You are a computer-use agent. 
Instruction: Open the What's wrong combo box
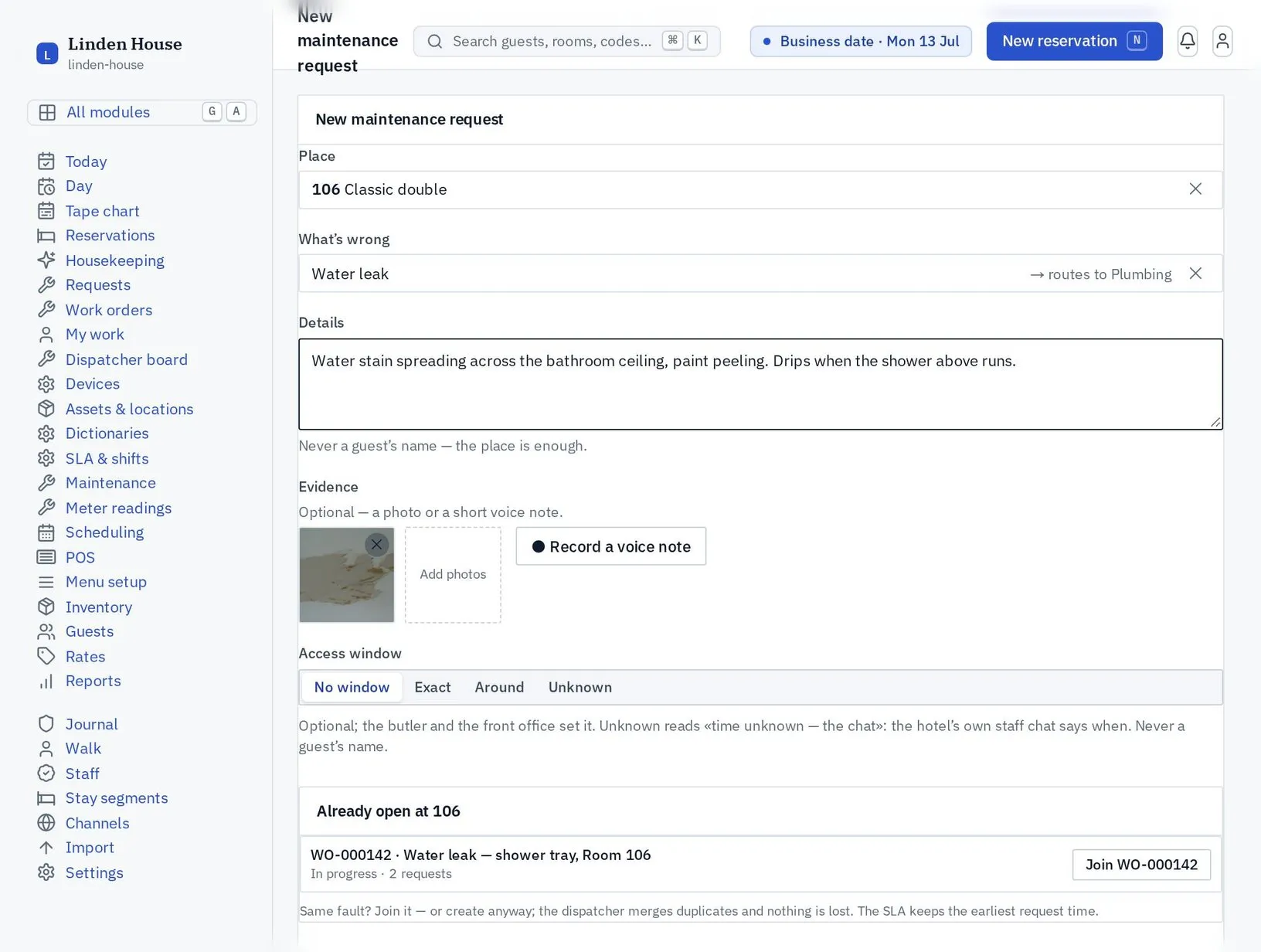tap(760, 274)
